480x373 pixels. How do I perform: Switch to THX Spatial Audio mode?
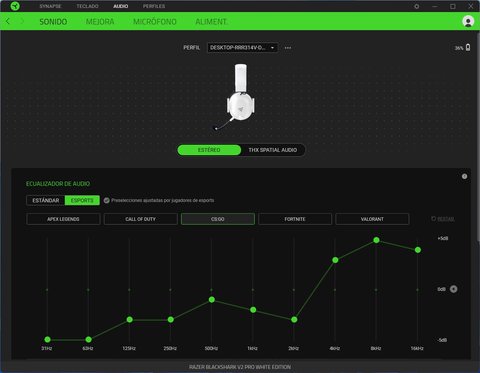[x=273, y=150]
